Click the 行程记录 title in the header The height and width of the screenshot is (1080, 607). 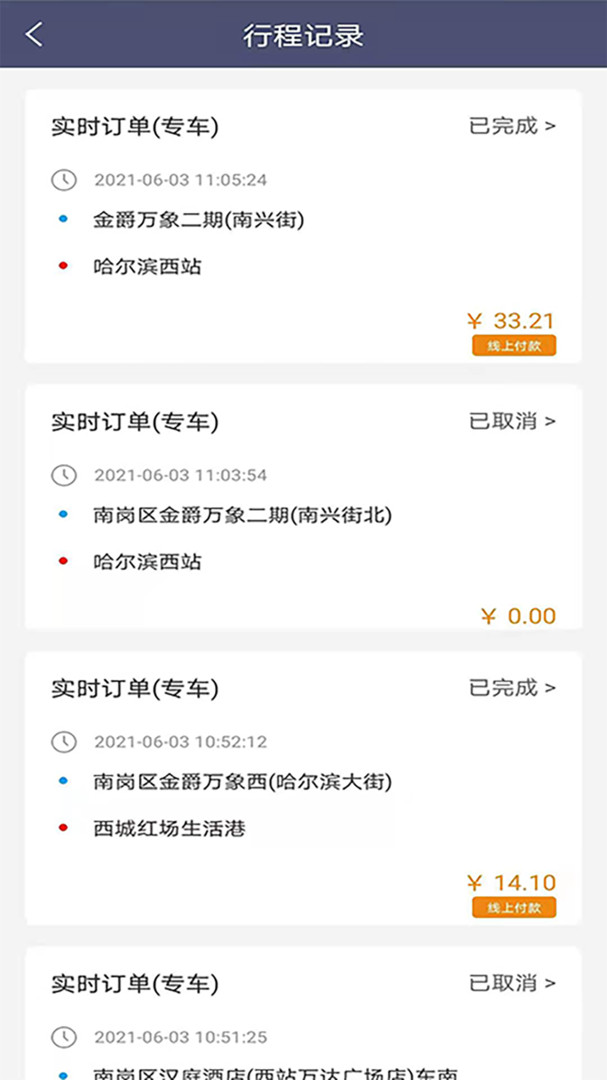(x=303, y=33)
